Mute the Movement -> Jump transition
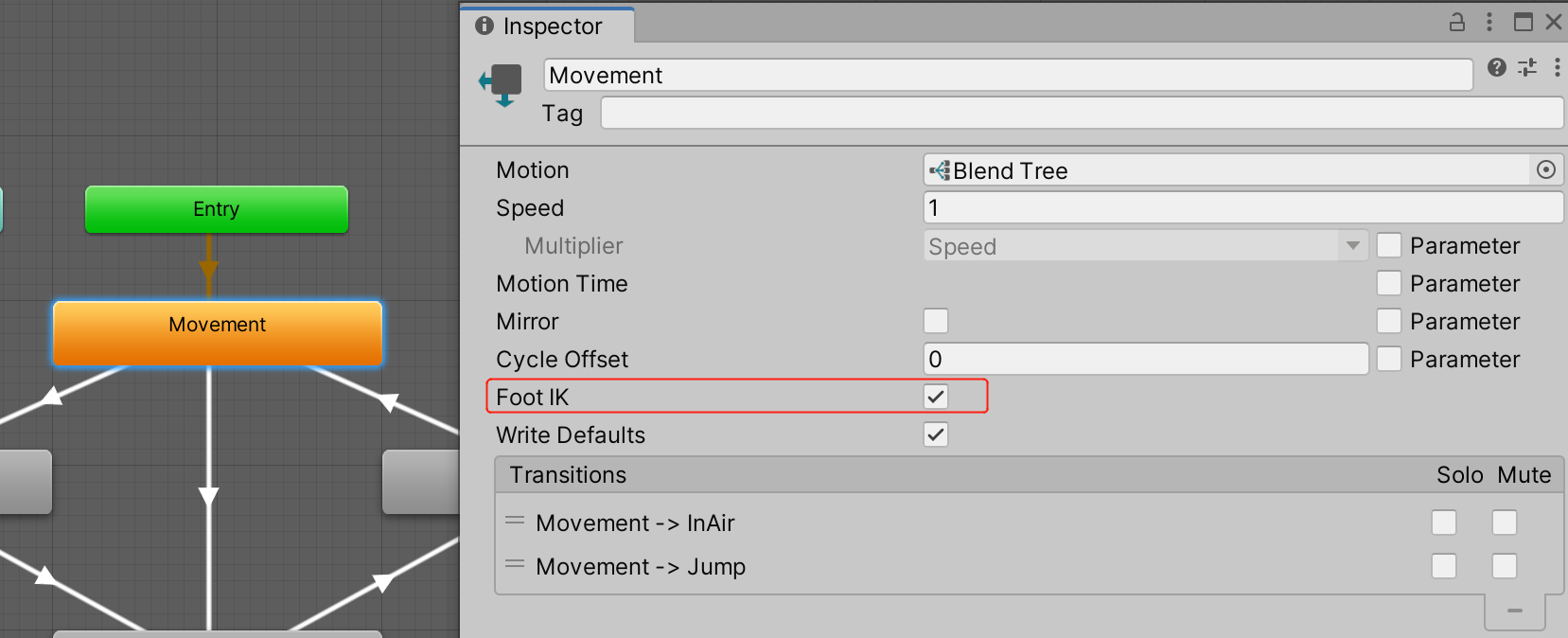The height and width of the screenshot is (638, 1568). [1505, 566]
